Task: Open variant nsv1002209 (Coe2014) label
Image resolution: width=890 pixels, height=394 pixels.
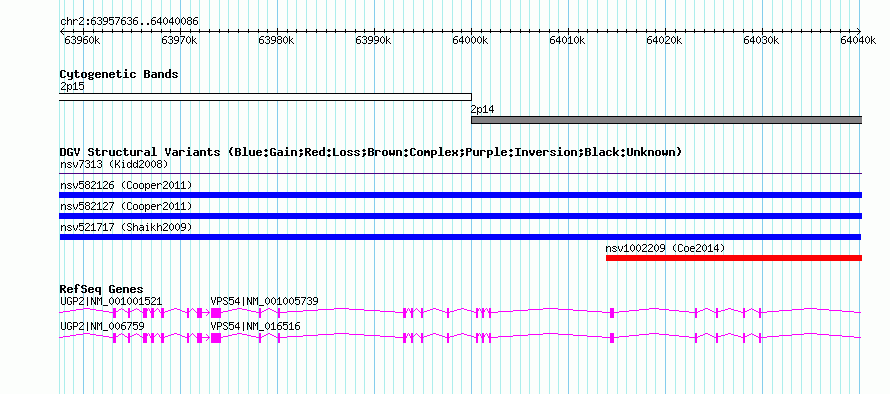Action: tap(665, 248)
